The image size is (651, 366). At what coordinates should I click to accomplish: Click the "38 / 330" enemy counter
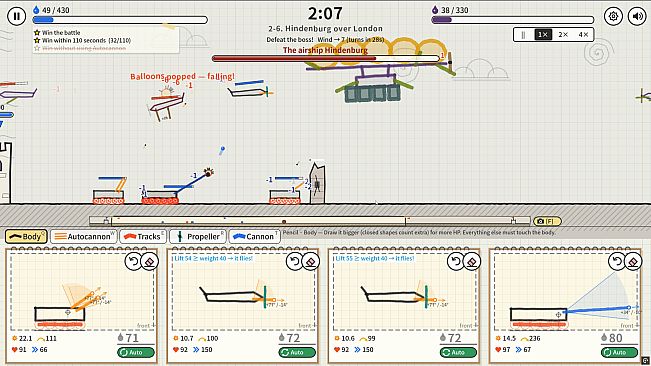tap(454, 10)
